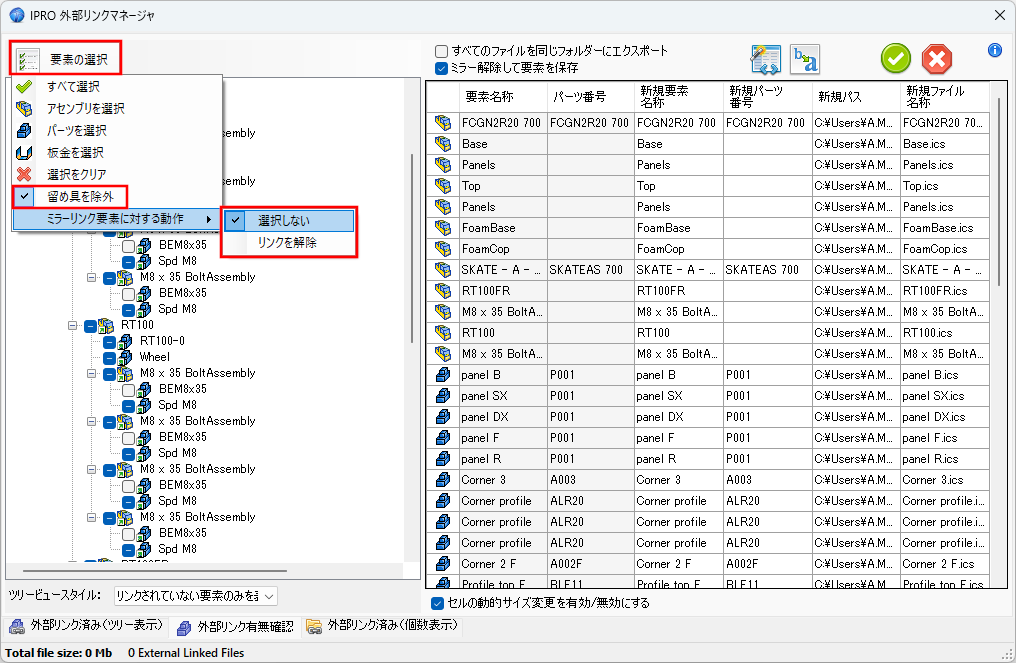Viewport: 1016px width, 663px height.
Task: Click Top row assembly icon
Action: 443,186
